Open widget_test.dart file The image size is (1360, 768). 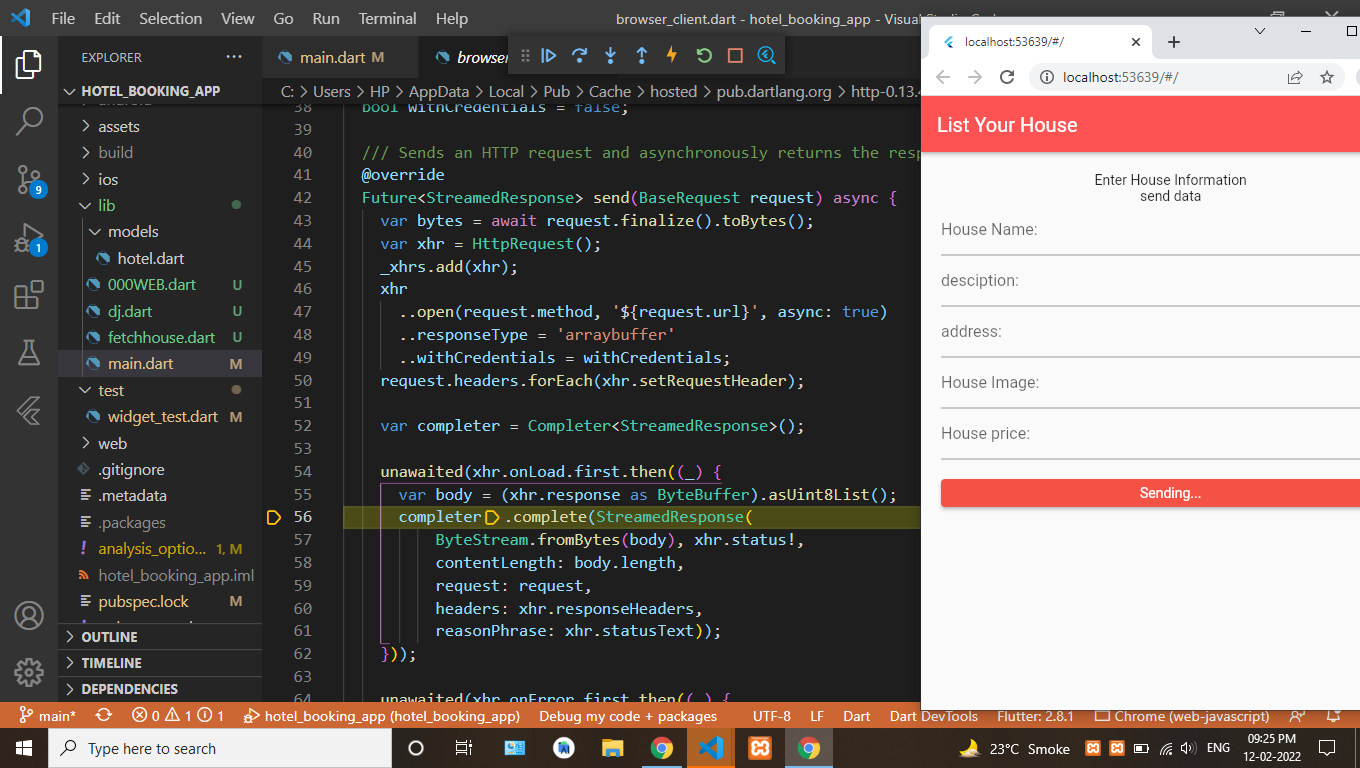point(163,417)
